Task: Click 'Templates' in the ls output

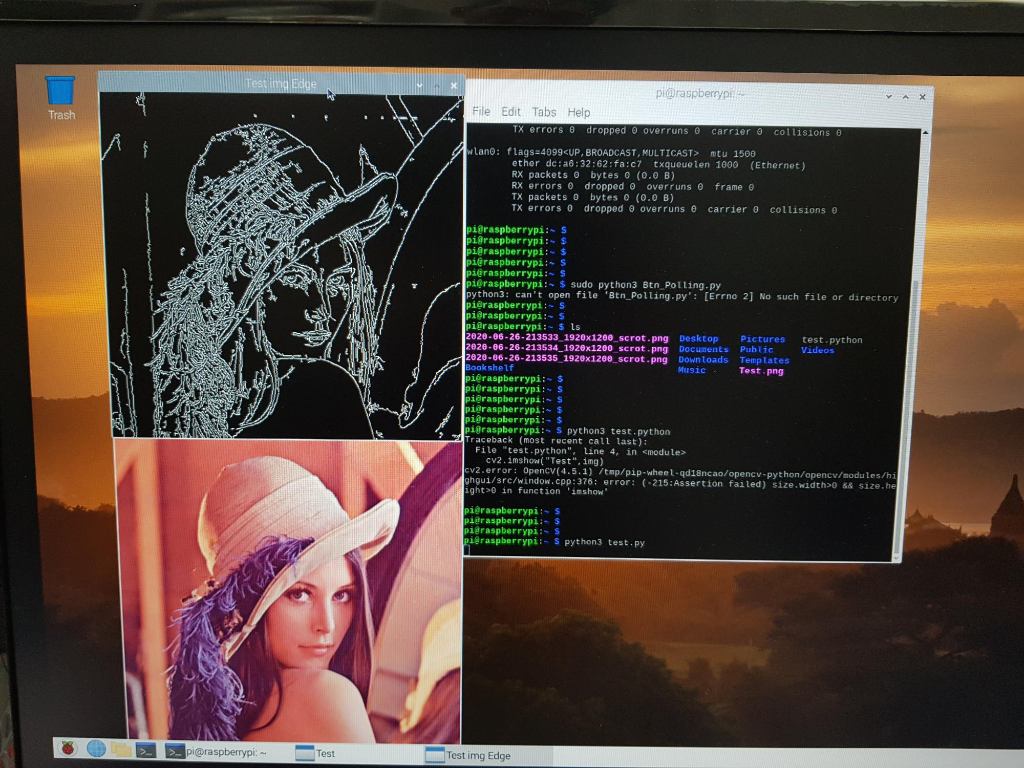Action: coord(764,360)
